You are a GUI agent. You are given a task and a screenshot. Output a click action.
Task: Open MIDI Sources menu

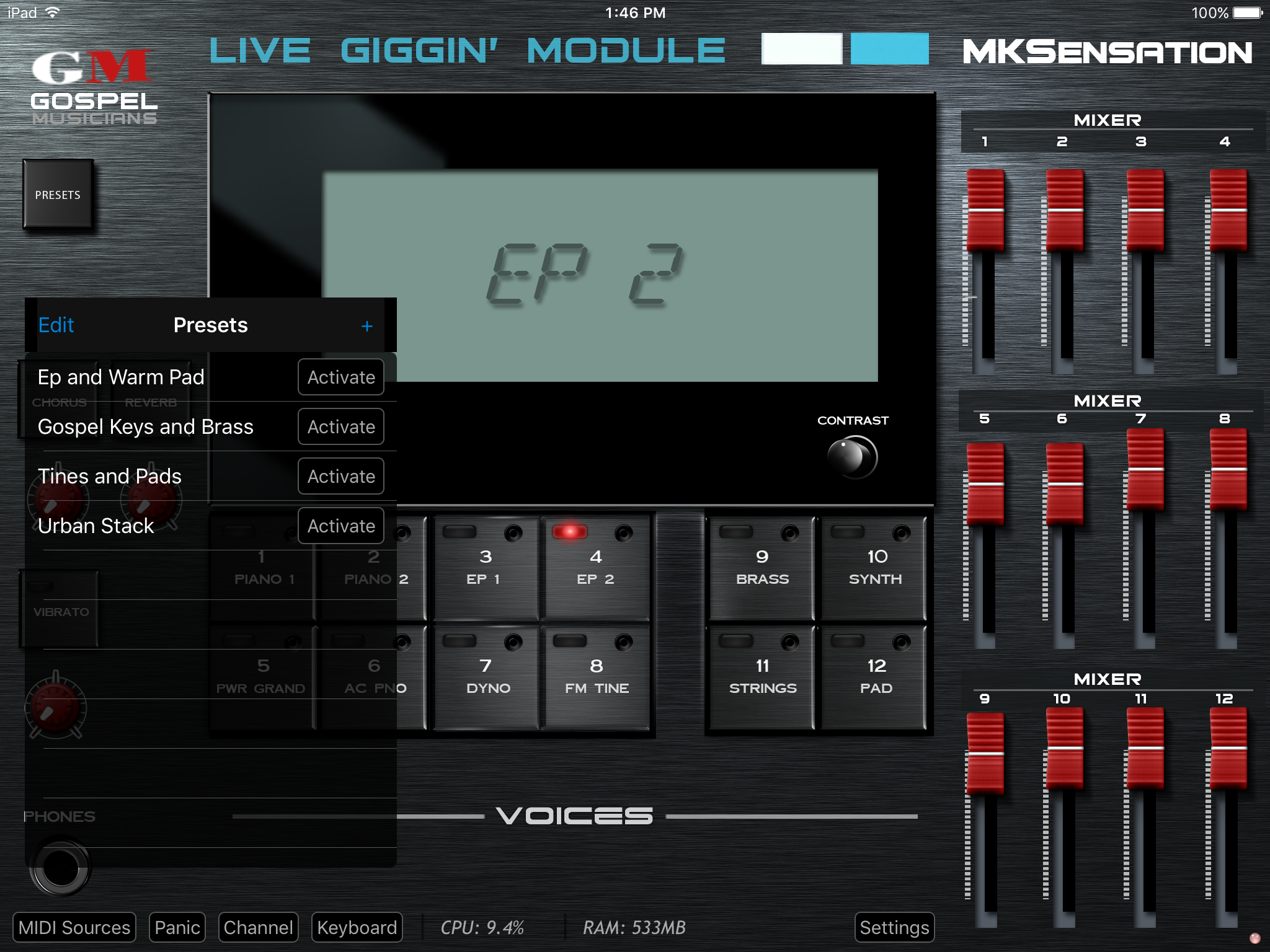pos(74,927)
